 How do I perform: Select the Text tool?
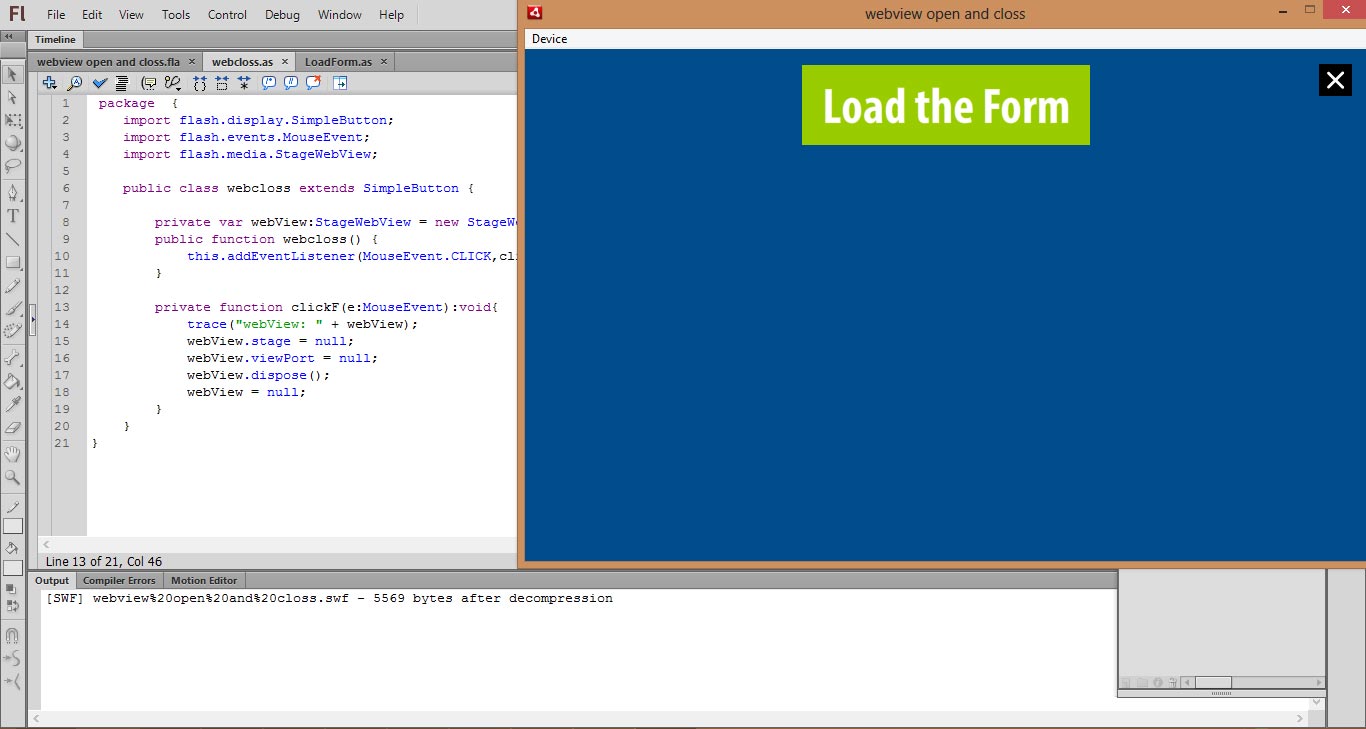pos(13,215)
